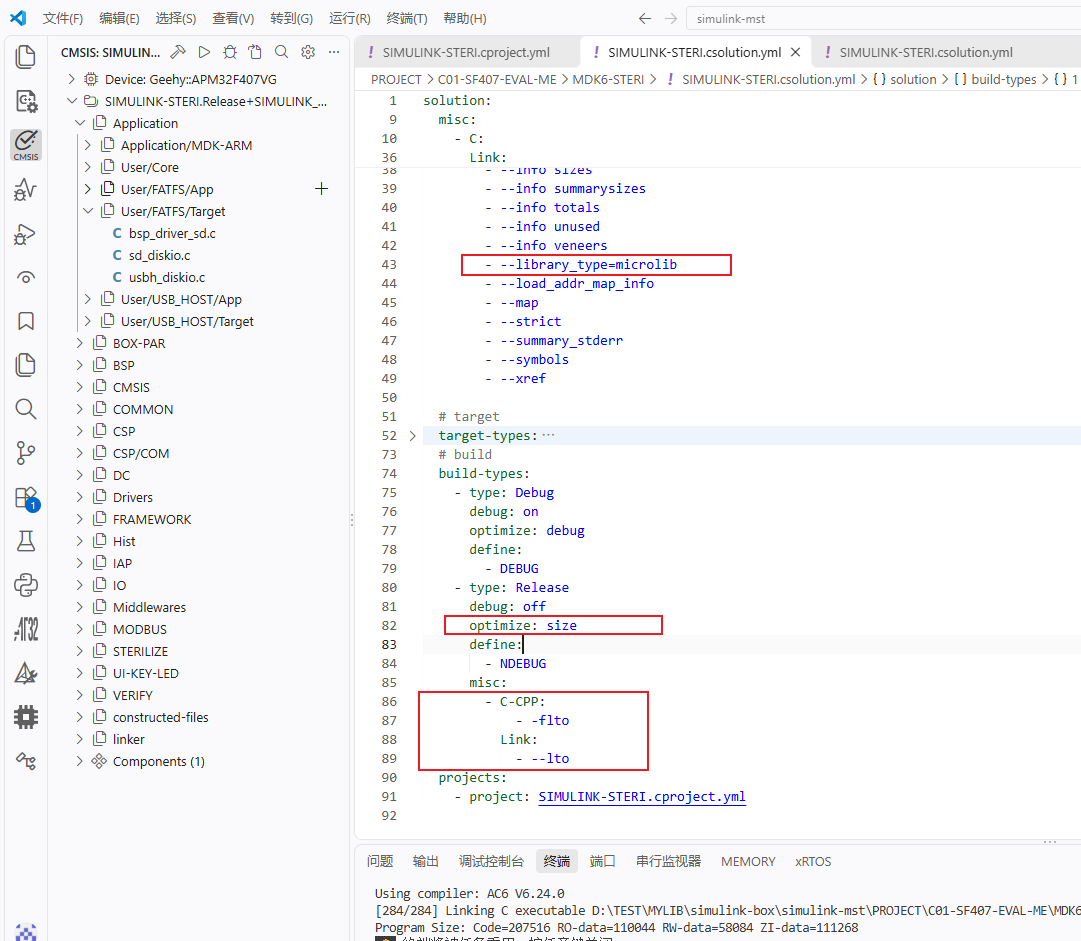Open the 帮助(H) menu

pyautogui.click(x=465, y=19)
